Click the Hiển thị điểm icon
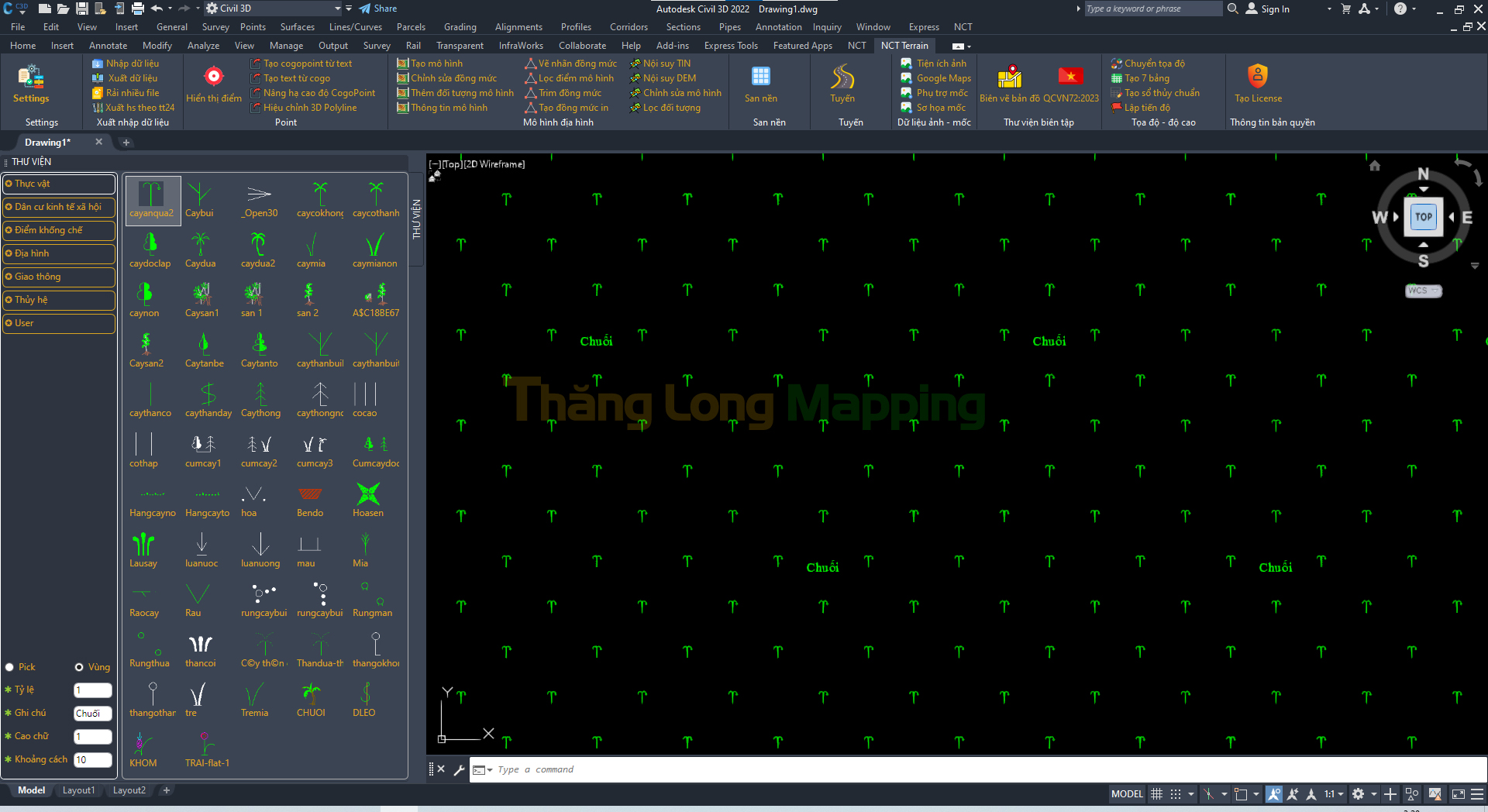The height and width of the screenshot is (812, 1488). 214,77
